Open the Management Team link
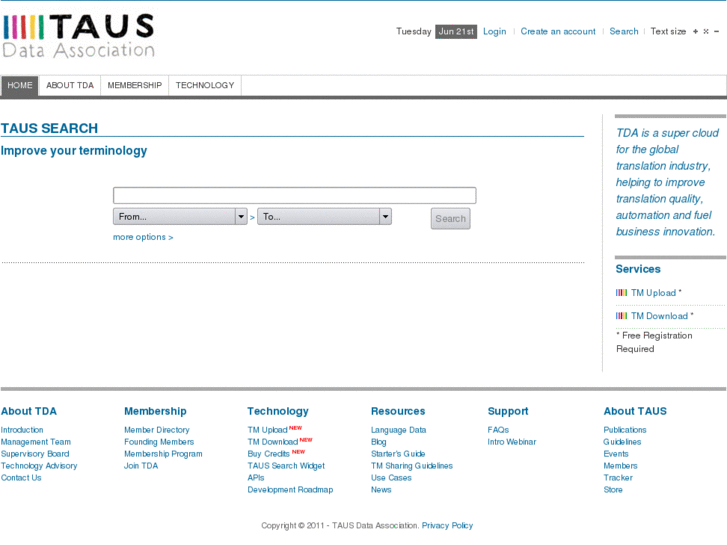 point(36,442)
